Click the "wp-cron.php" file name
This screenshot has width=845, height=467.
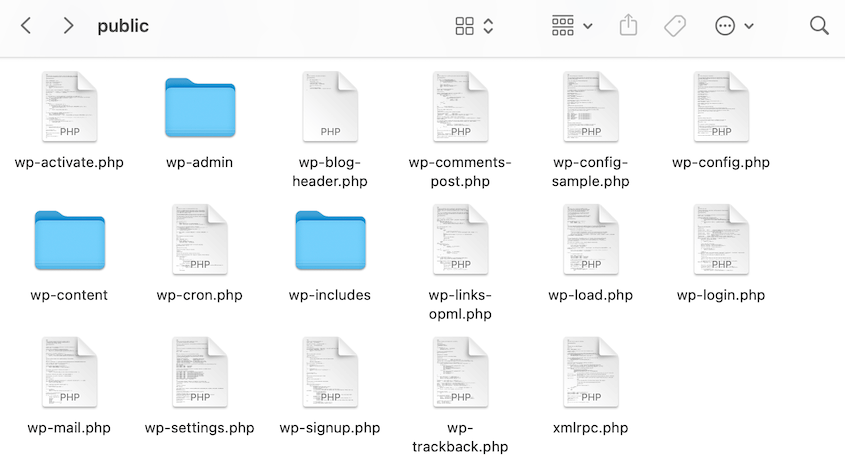pos(199,295)
